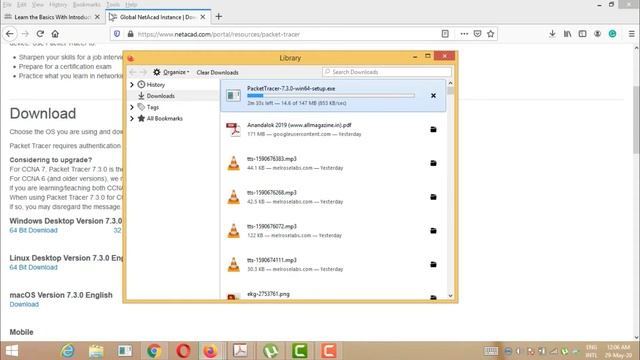
Task: Open the Firefox home page icon
Action: click(55, 34)
